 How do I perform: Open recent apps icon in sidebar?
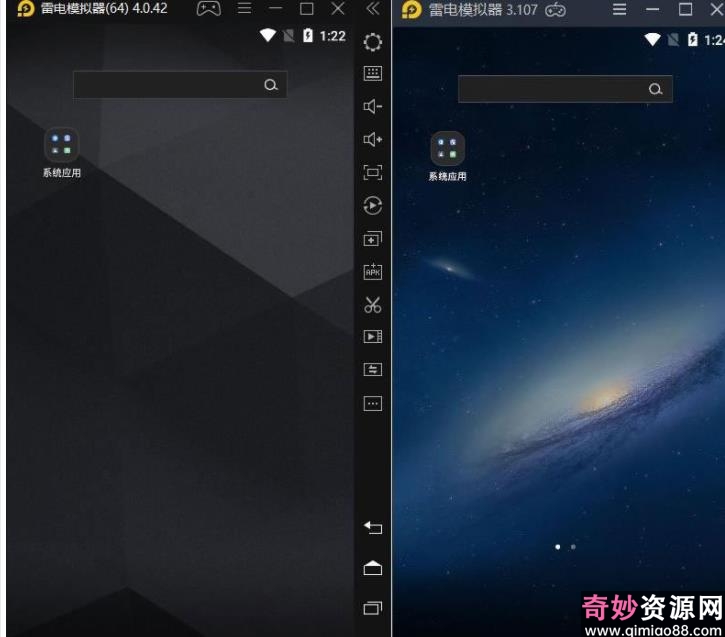pyautogui.click(x=373, y=608)
